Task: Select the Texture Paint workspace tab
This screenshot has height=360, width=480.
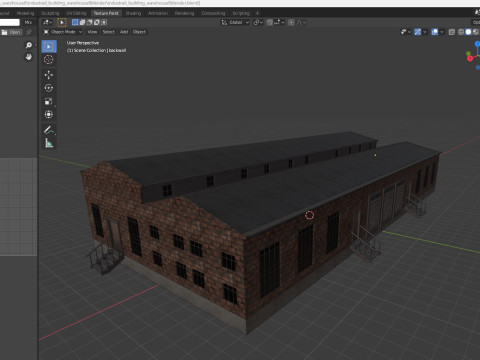Action: click(106, 13)
